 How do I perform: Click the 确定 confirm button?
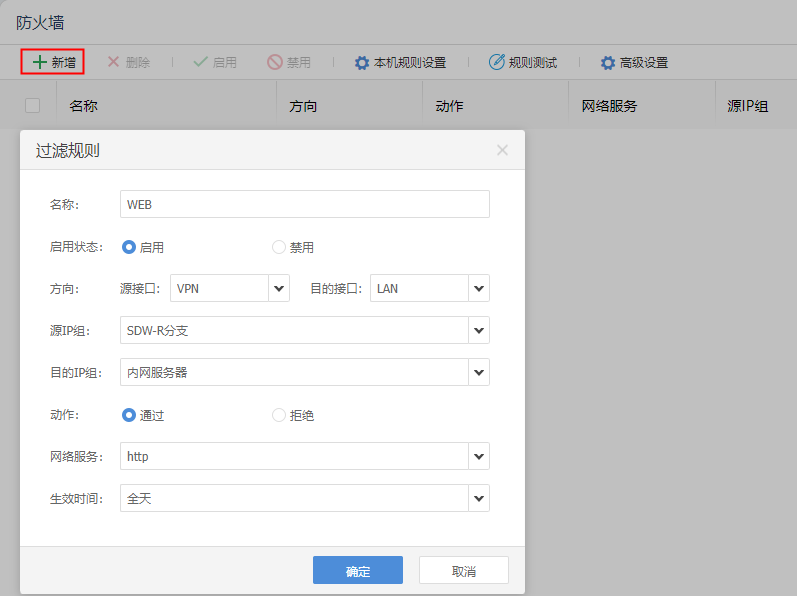(x=357, y=570)
